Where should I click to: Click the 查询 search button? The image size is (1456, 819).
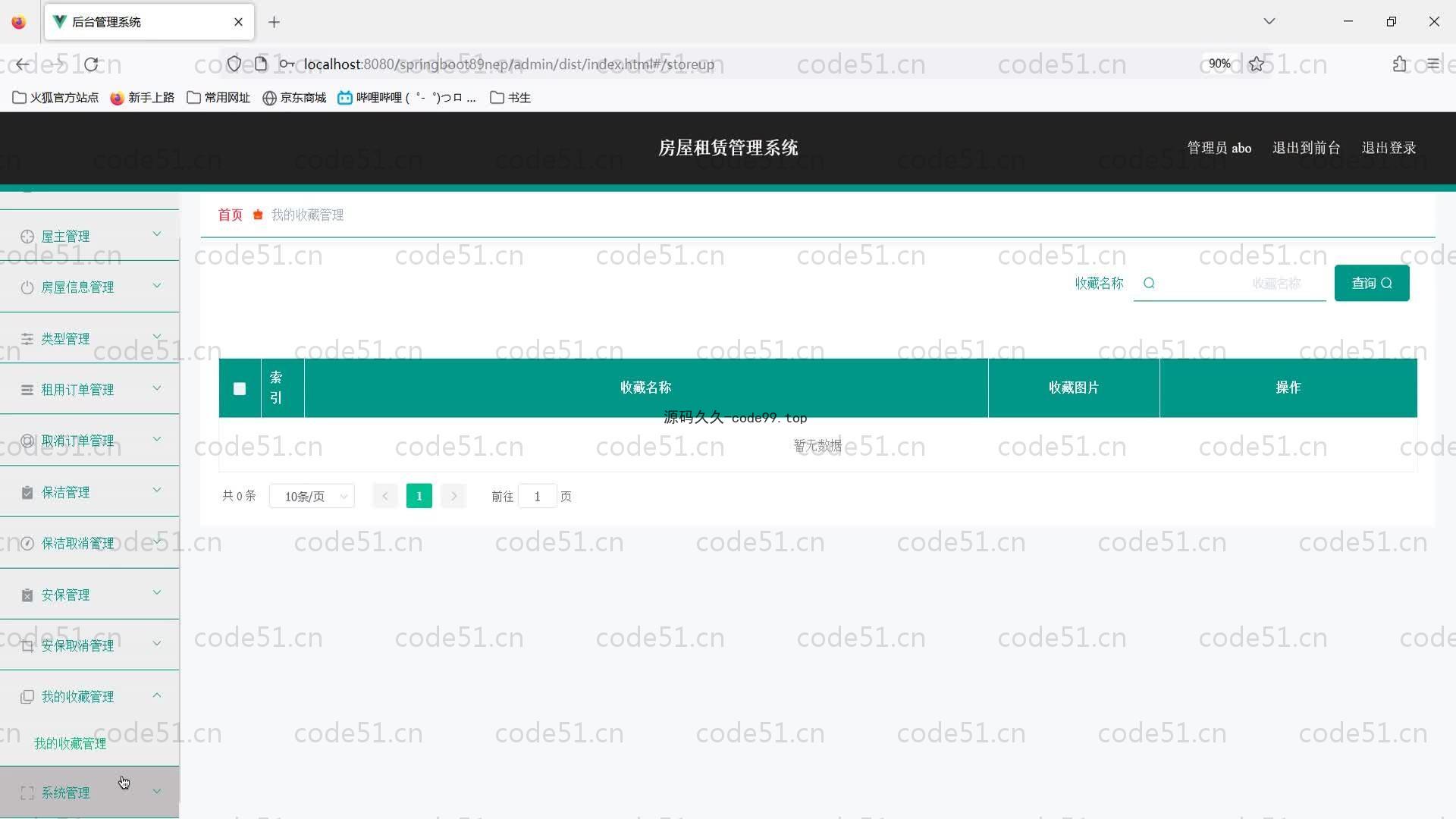tap(1371, 284)
